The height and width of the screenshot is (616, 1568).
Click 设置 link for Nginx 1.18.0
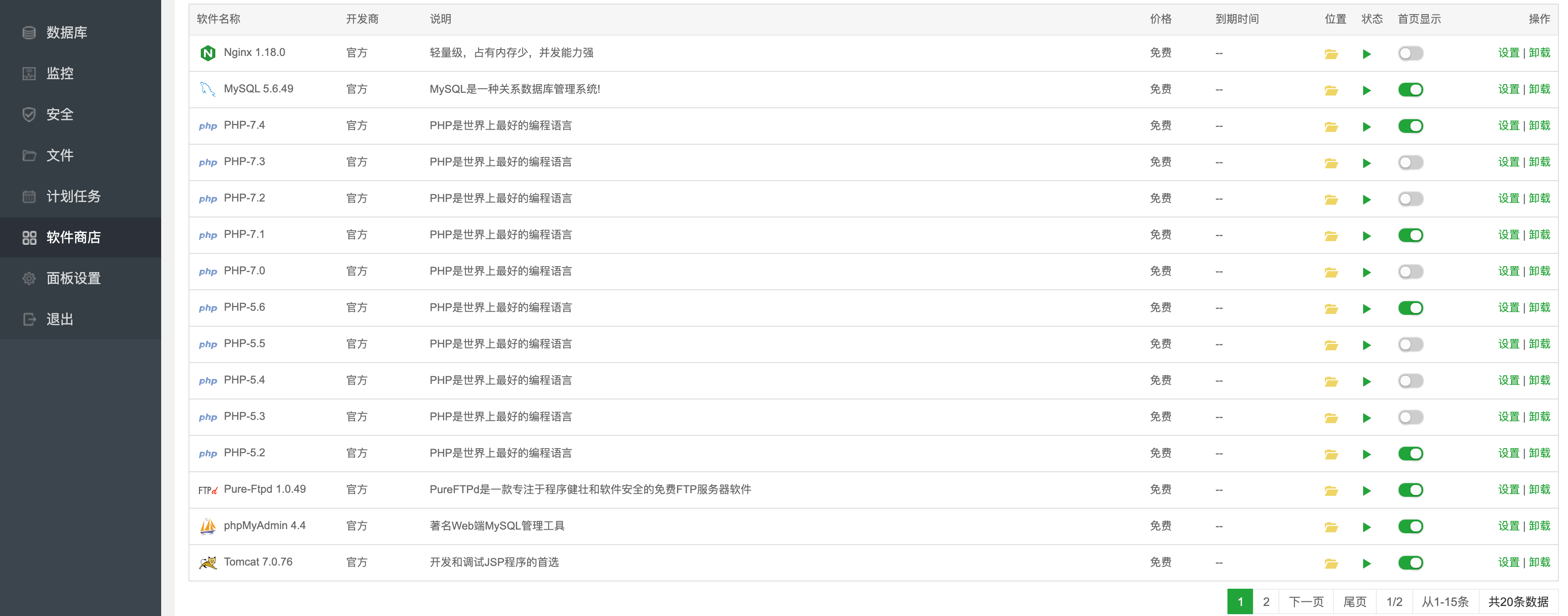tap(1508, 53)
